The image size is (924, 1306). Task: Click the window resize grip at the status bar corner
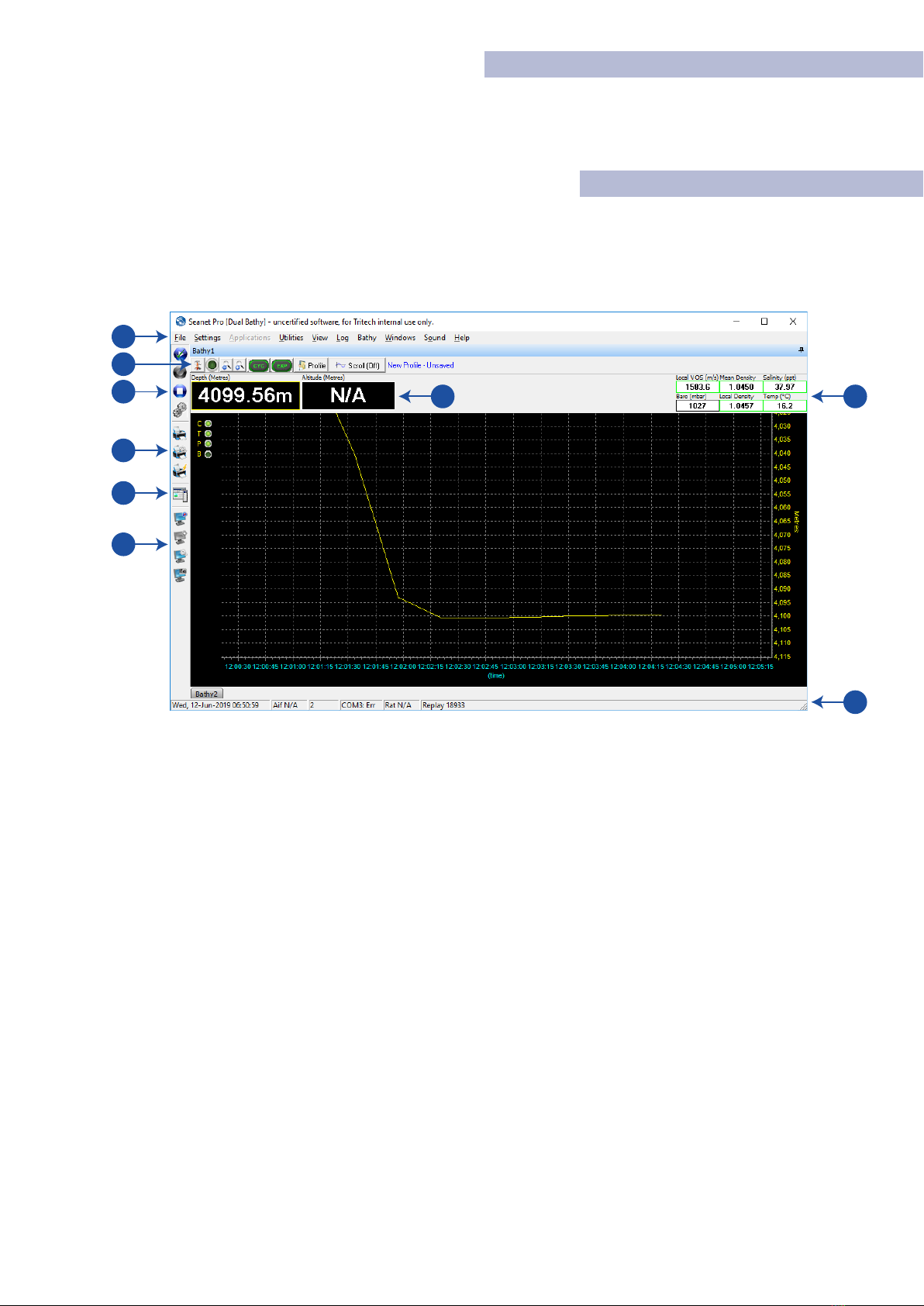[803, 706]
